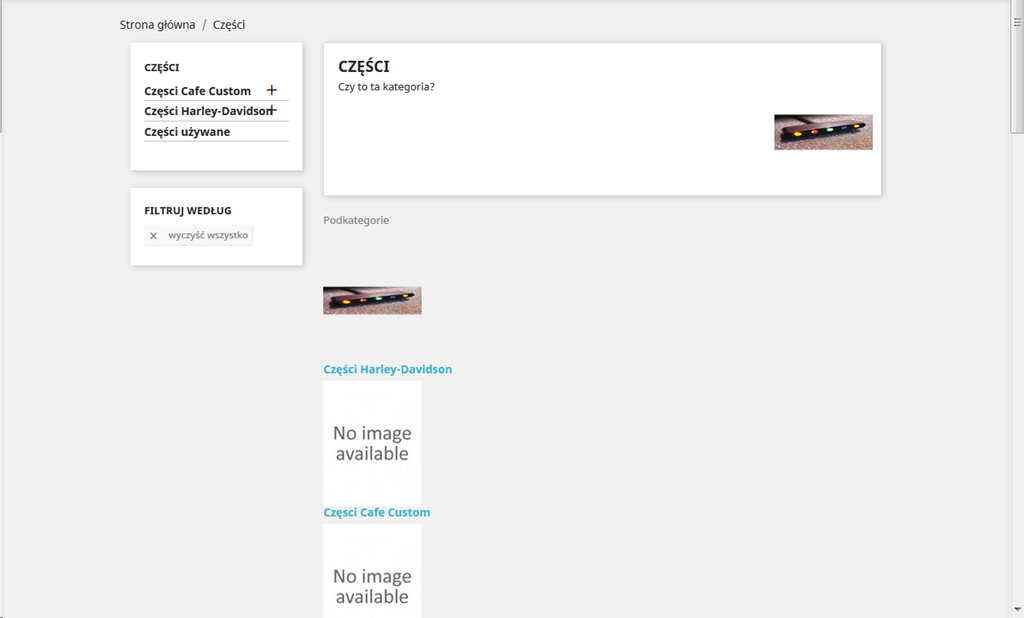This screenshot has height=618, width=1024.
Task: Open Częsci Cafe Custom in sidebar
Action: [197, 91]
